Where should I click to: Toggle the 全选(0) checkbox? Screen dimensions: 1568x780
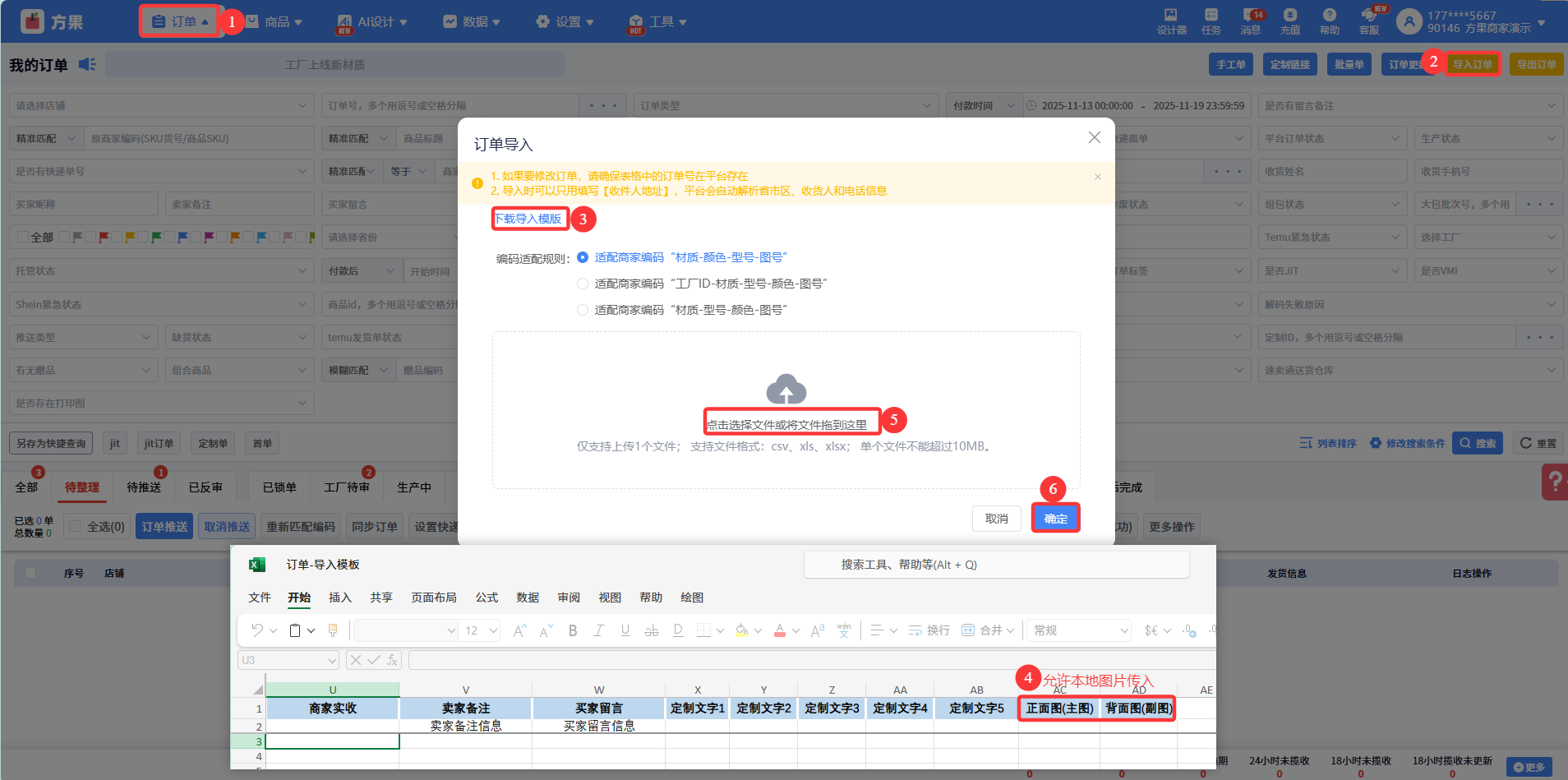[76, 526]
